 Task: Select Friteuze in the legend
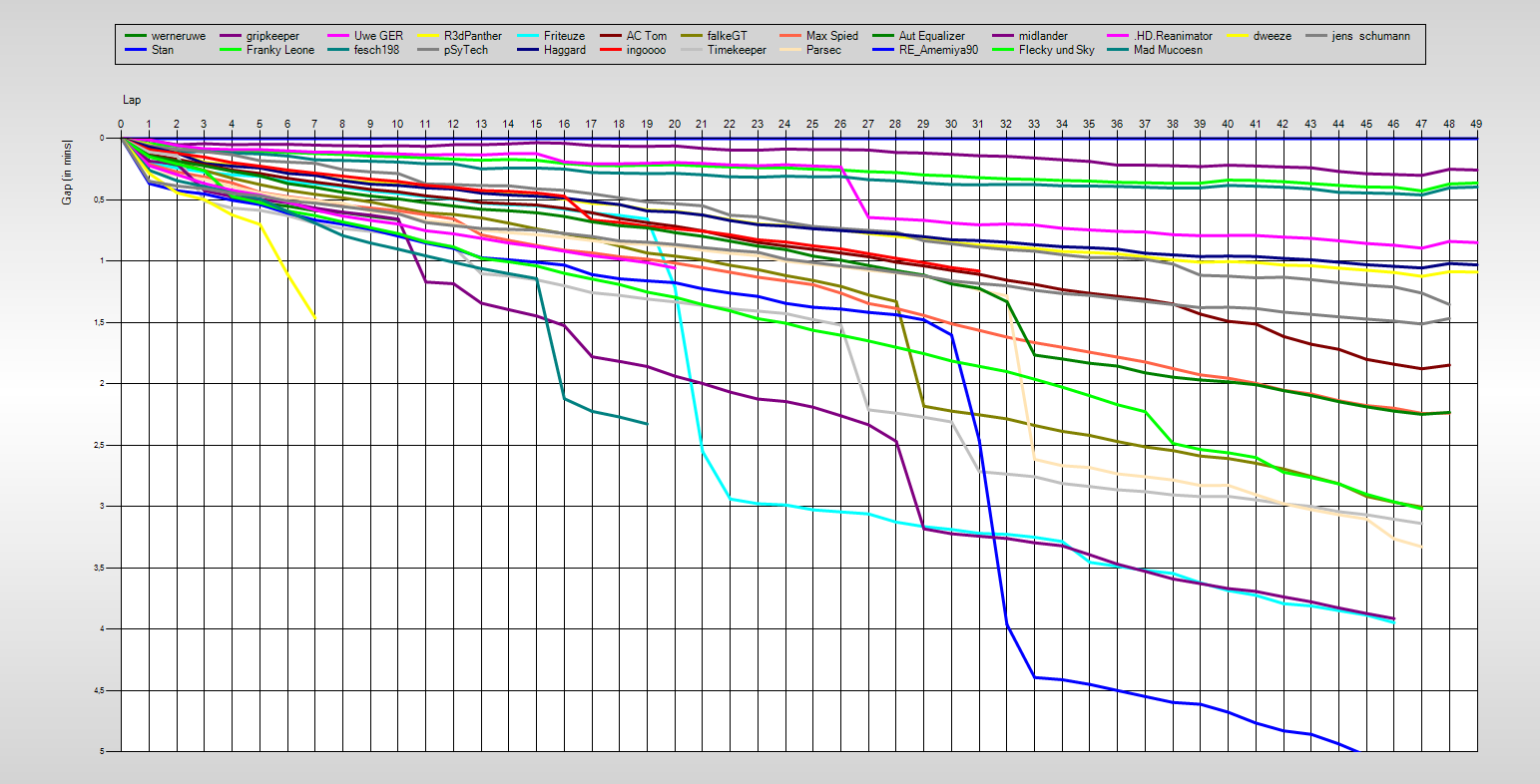(565, 36)
